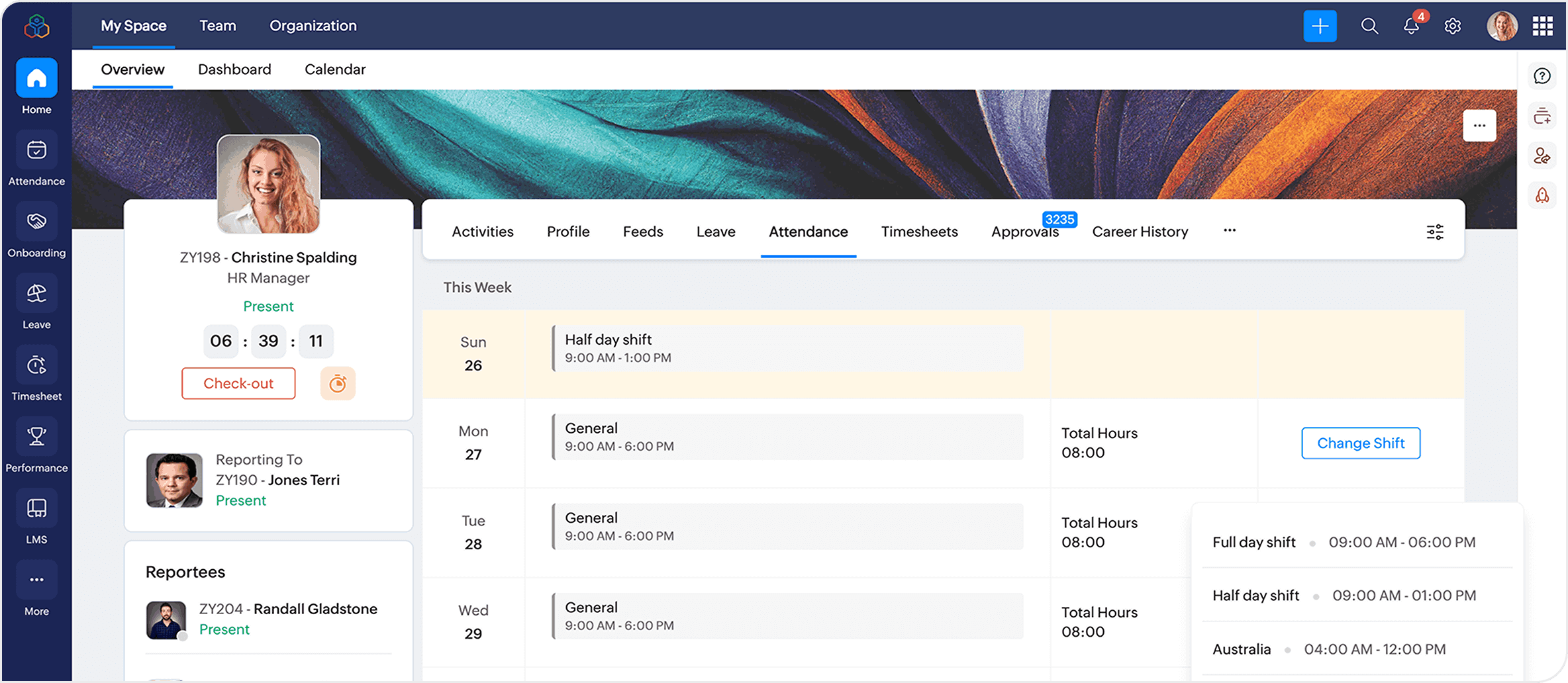Viewport: 1568px width, 683px height.
Task: Switch to the Team tab
Action: (218, 26)
